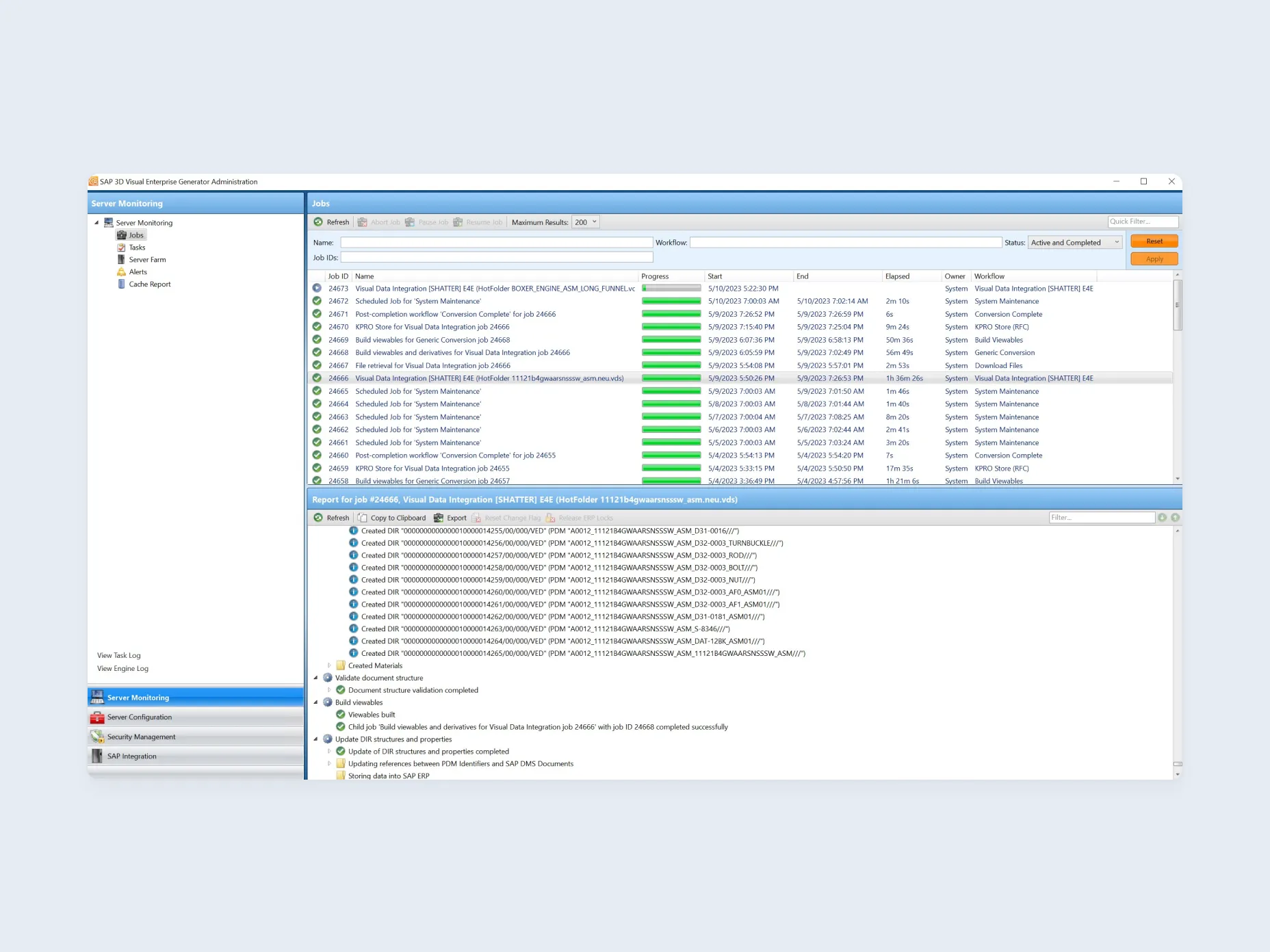Switch to Server Configuration section
The width and height of the screenshot is (1270, 952).
(x=196, y=717)
